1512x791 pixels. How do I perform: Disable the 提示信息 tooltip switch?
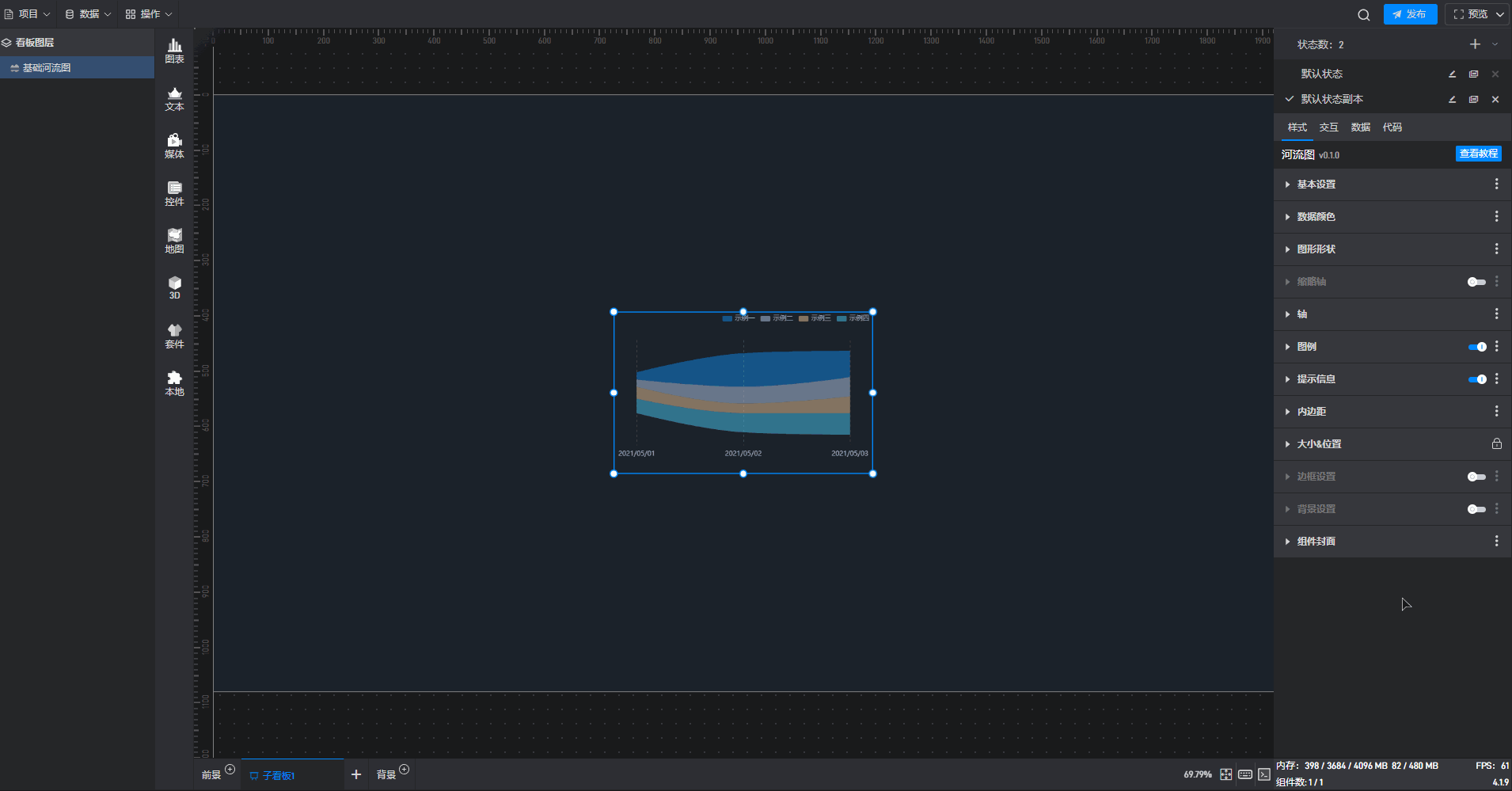(1476, 379)
